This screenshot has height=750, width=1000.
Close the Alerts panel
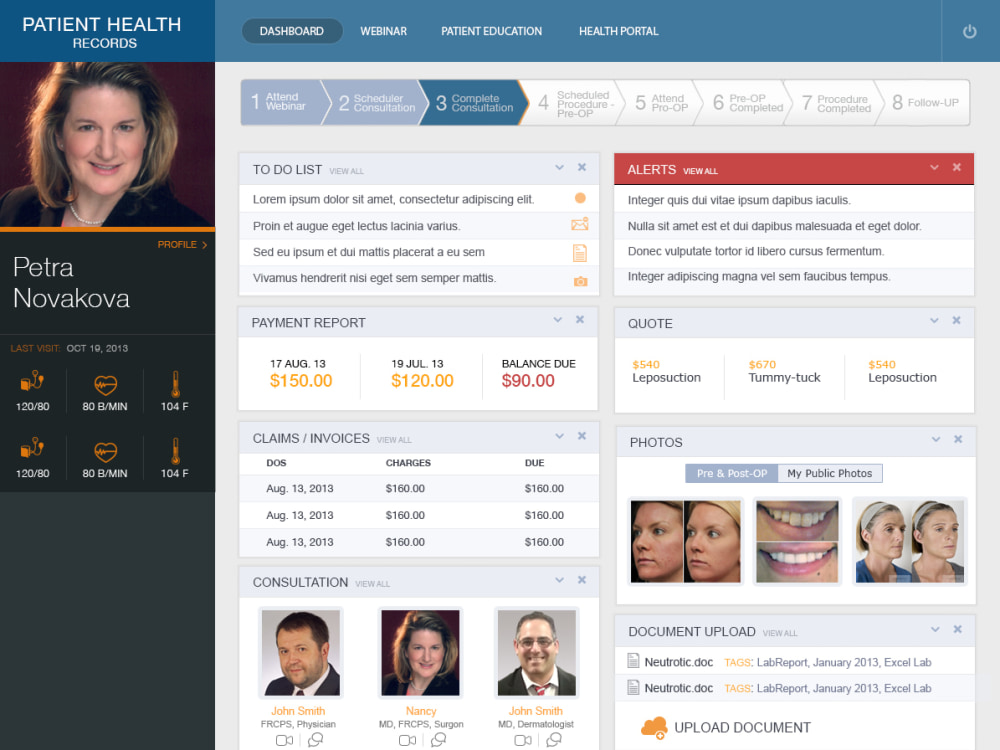pyautogui.click(x=957, y=167)
